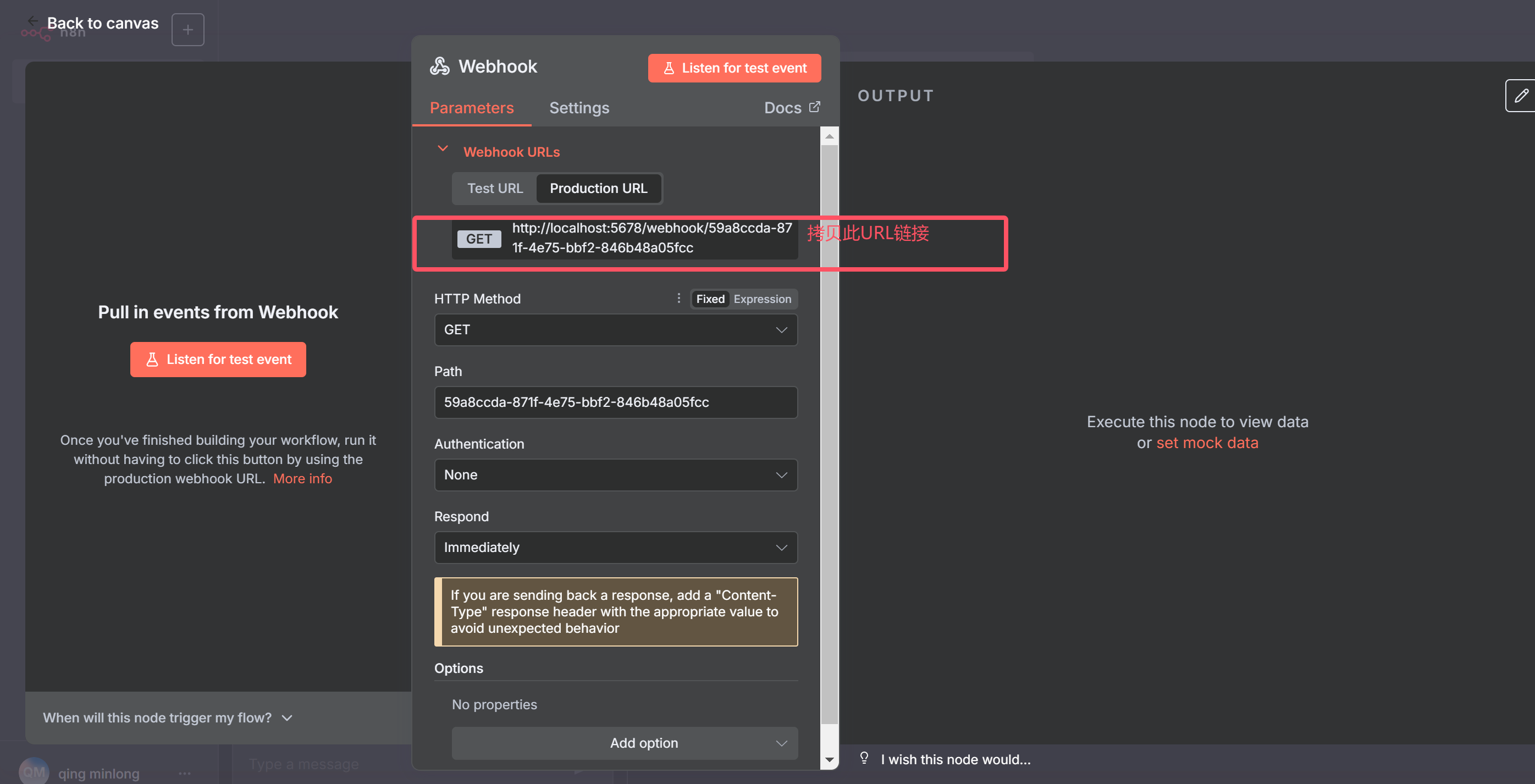1535x784 pixels.
Task: Open the Respond Immediately dropdown
Action: coord(616,547)
